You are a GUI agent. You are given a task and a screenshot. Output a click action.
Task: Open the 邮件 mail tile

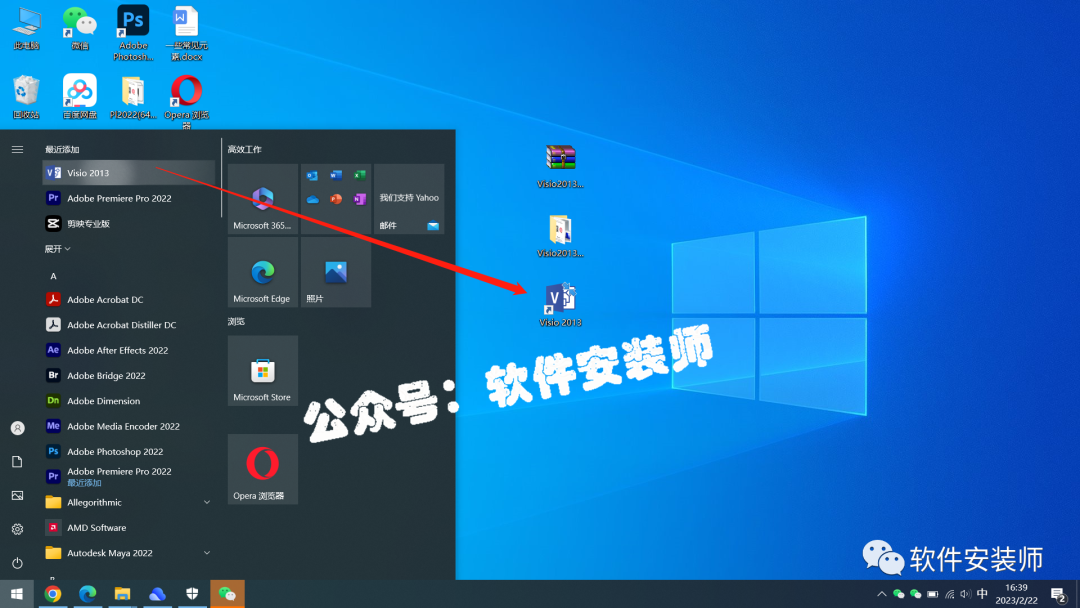[x=409, y=199]
